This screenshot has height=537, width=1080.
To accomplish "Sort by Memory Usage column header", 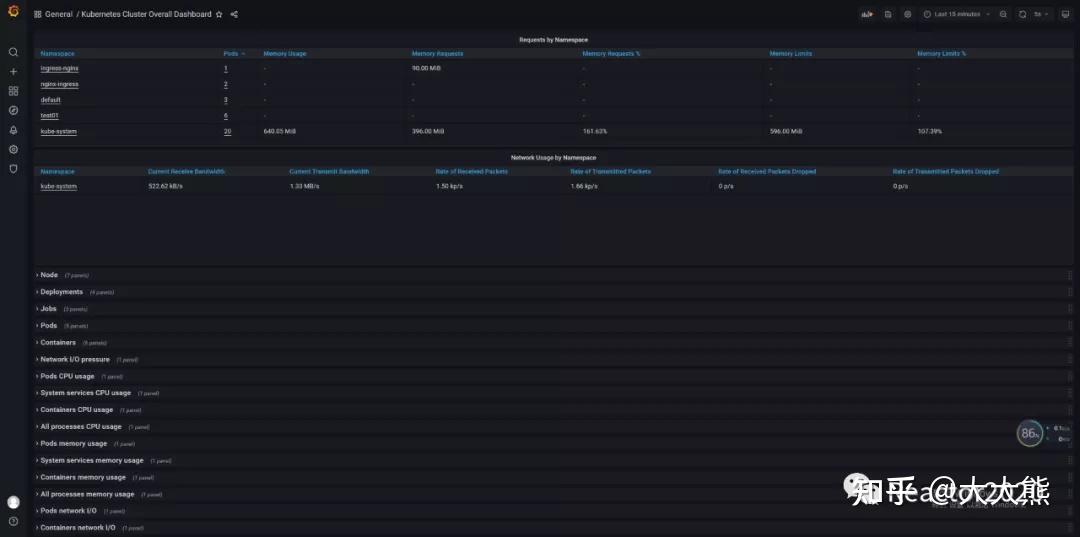I will [x=285, y=54].
